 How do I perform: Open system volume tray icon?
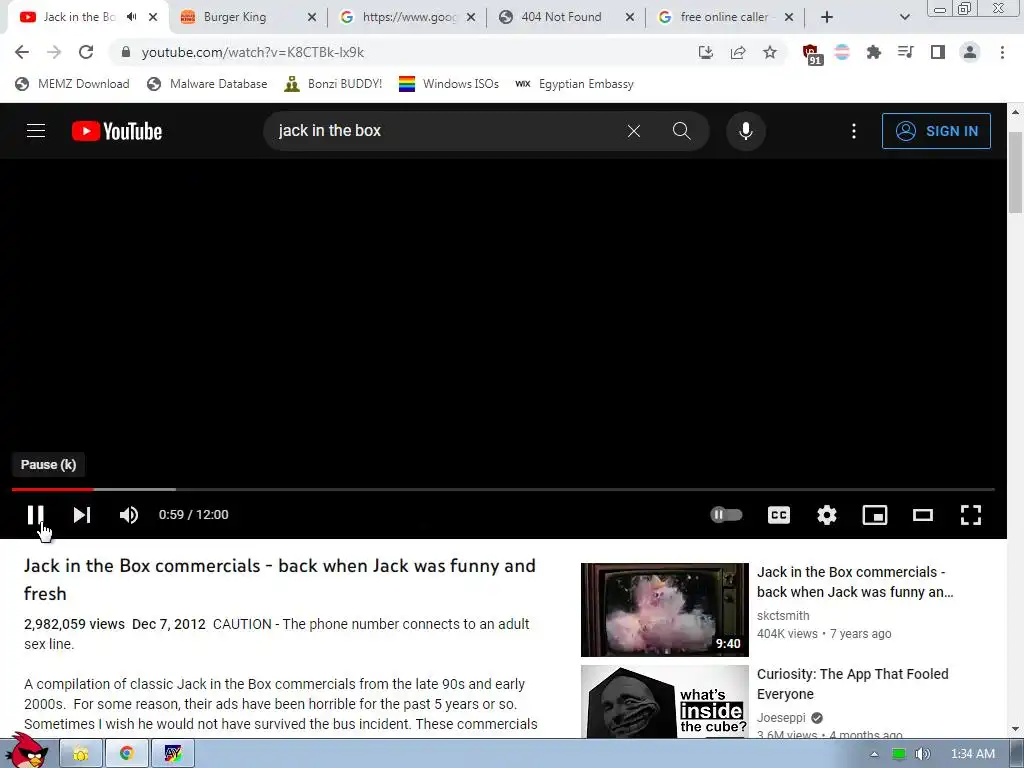point(923,754)
